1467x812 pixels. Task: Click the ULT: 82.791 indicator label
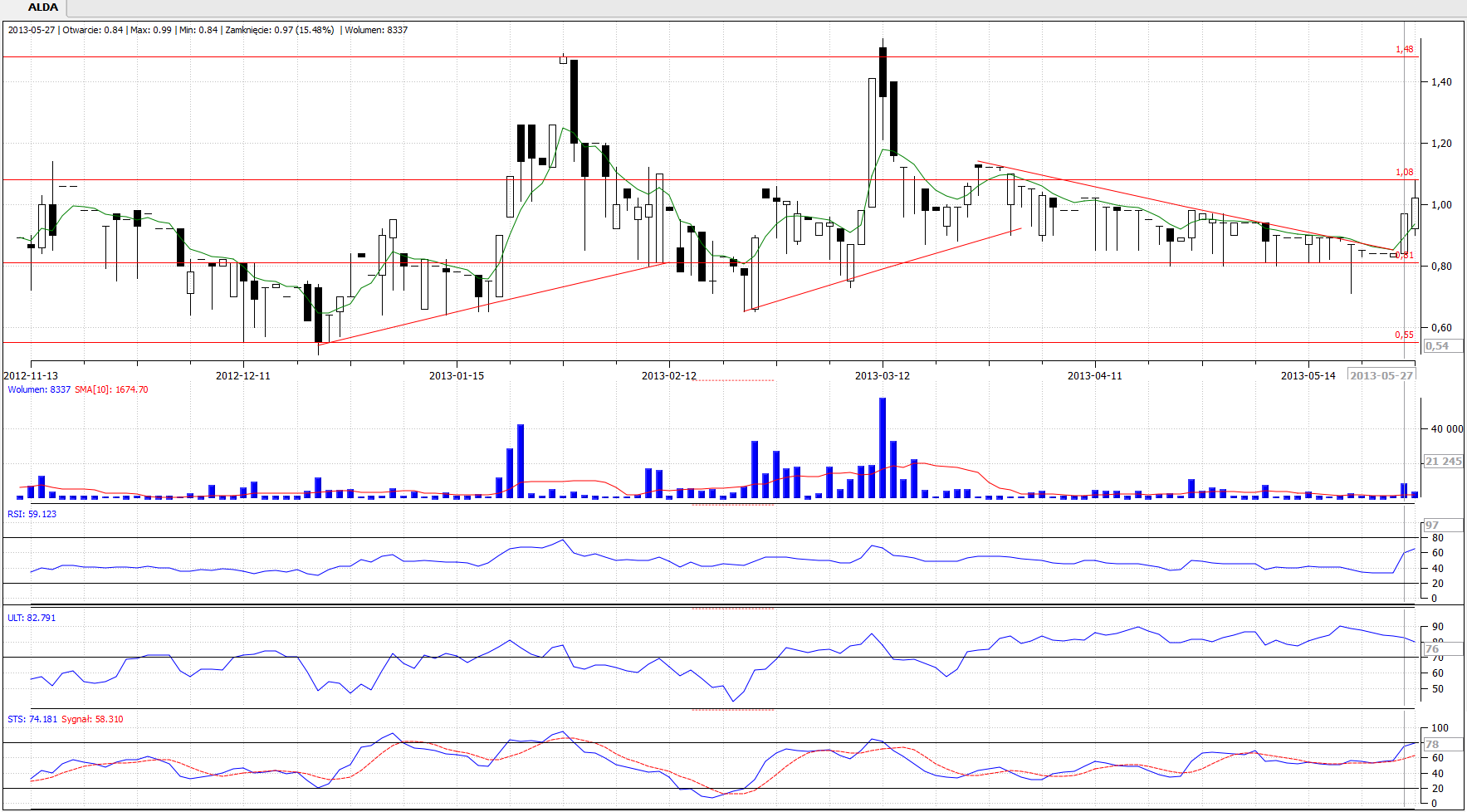pos(32,618)
